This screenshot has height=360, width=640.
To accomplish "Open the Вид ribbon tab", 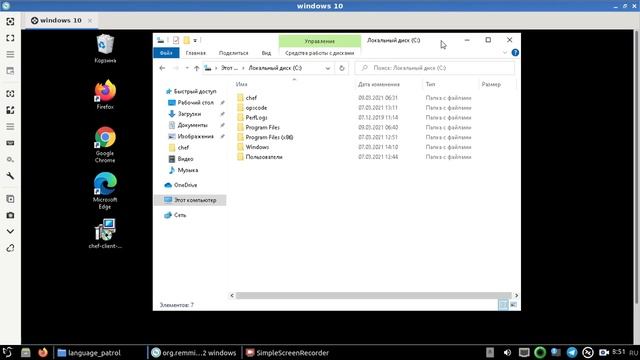I will click(266, 53).
